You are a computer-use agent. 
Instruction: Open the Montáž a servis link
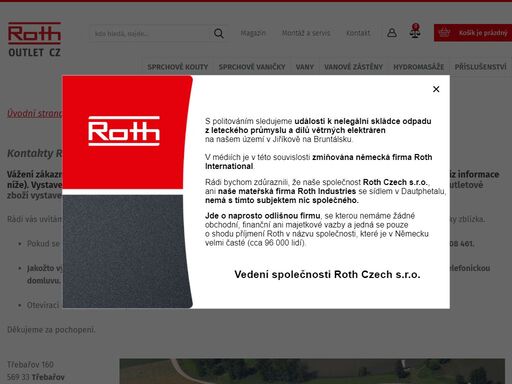[306, 33]
